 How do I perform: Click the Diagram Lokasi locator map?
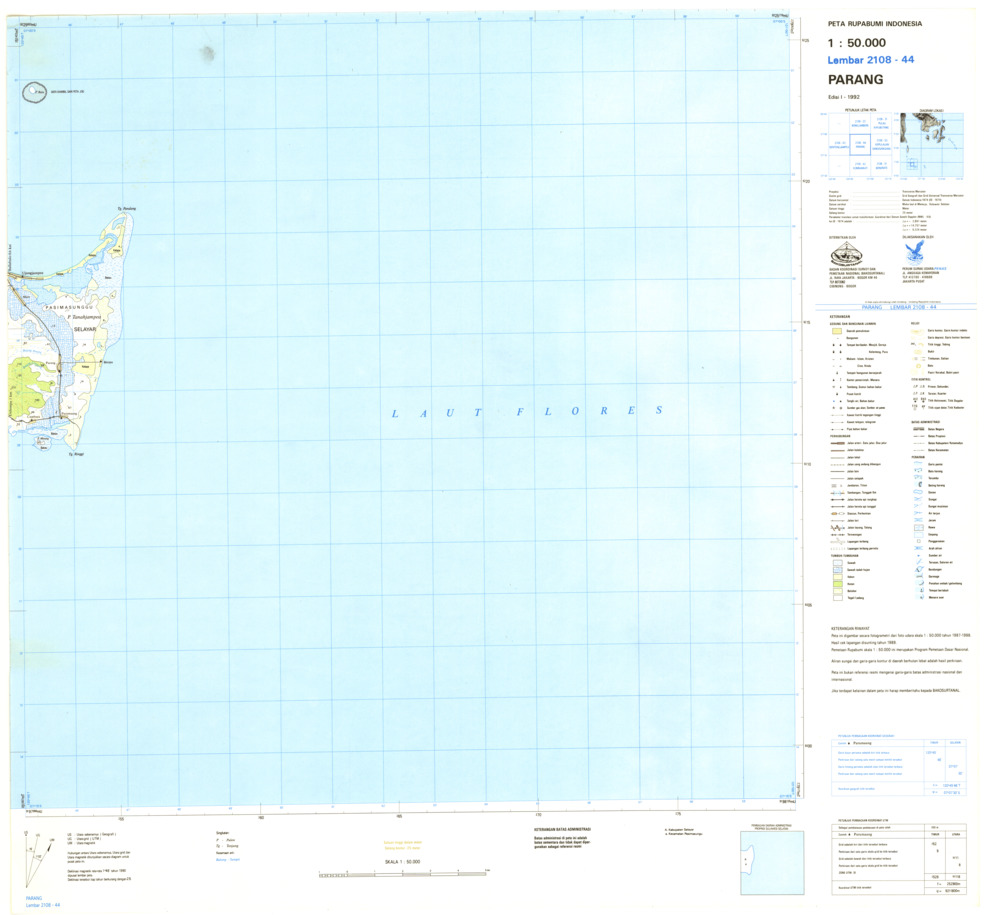point(931,145)
